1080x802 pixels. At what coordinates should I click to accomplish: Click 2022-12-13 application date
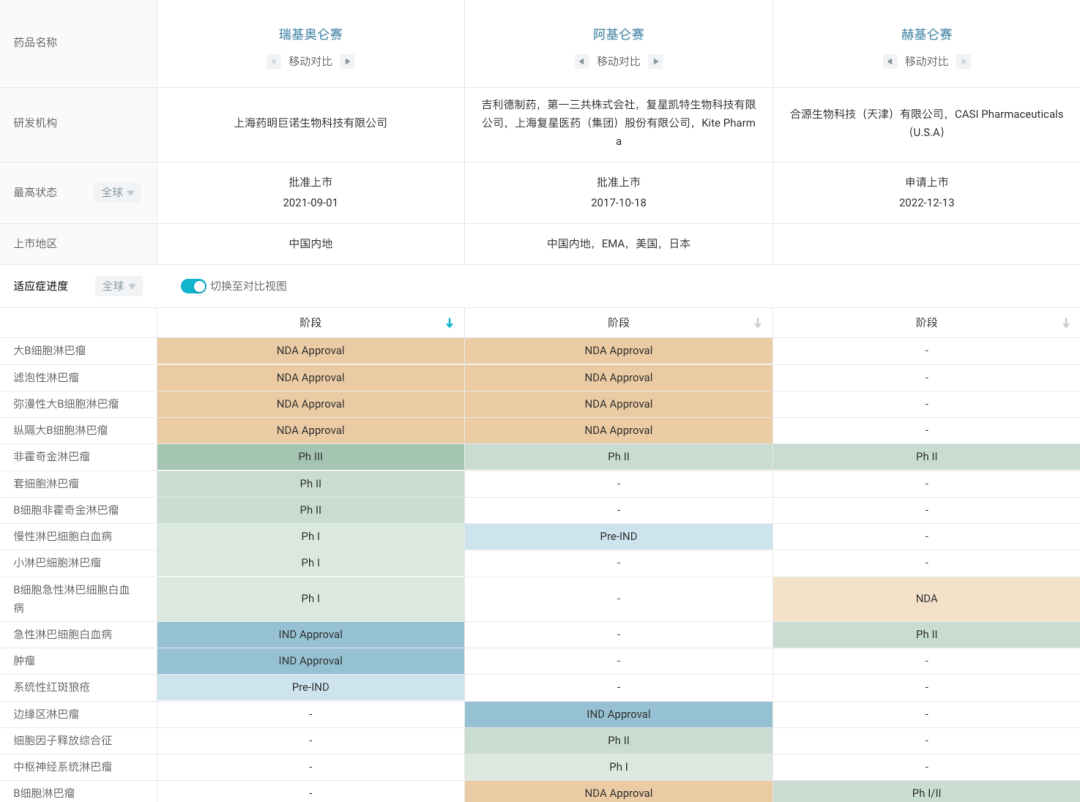click(x=926, y=203)
